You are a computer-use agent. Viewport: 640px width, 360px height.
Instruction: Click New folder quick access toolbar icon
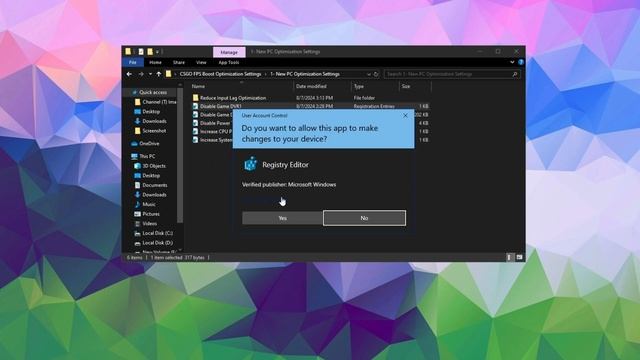click(150, 52)
